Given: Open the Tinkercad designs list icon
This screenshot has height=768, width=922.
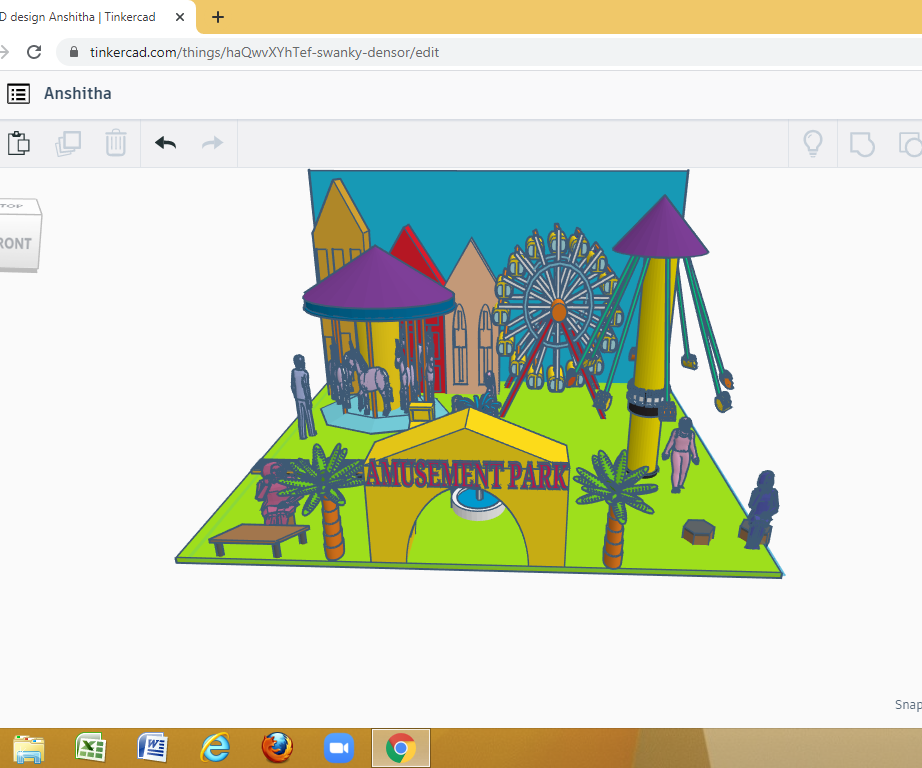Looking at the screenshot, I should point(18,93).
